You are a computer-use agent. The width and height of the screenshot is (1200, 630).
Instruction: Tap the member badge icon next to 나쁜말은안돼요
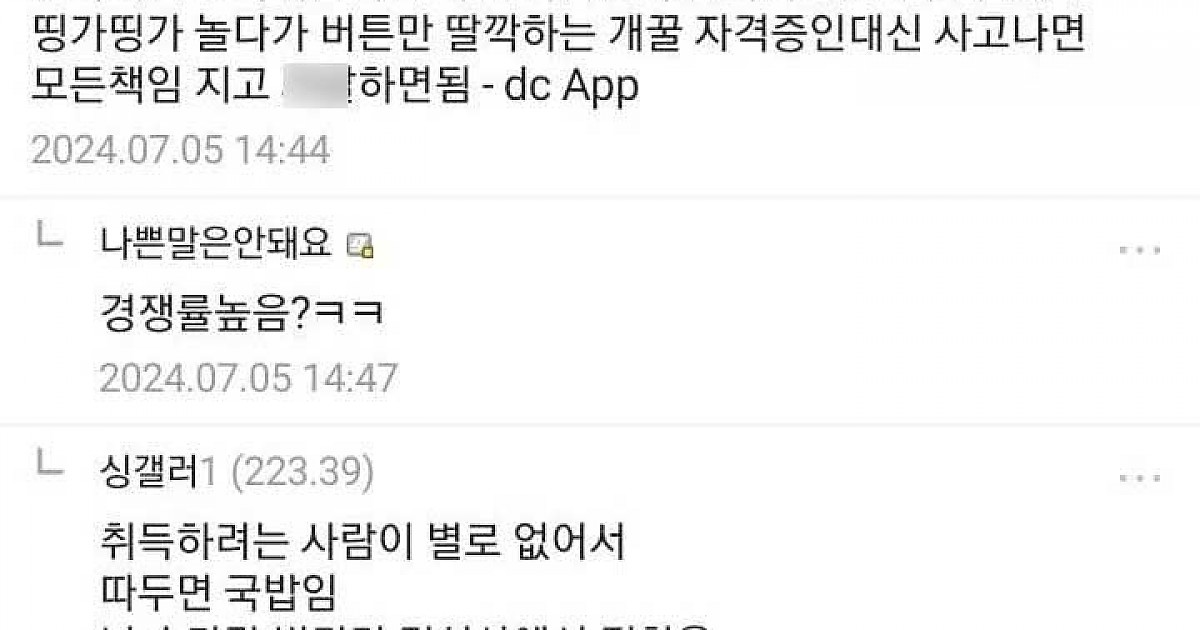click(359, 246)
